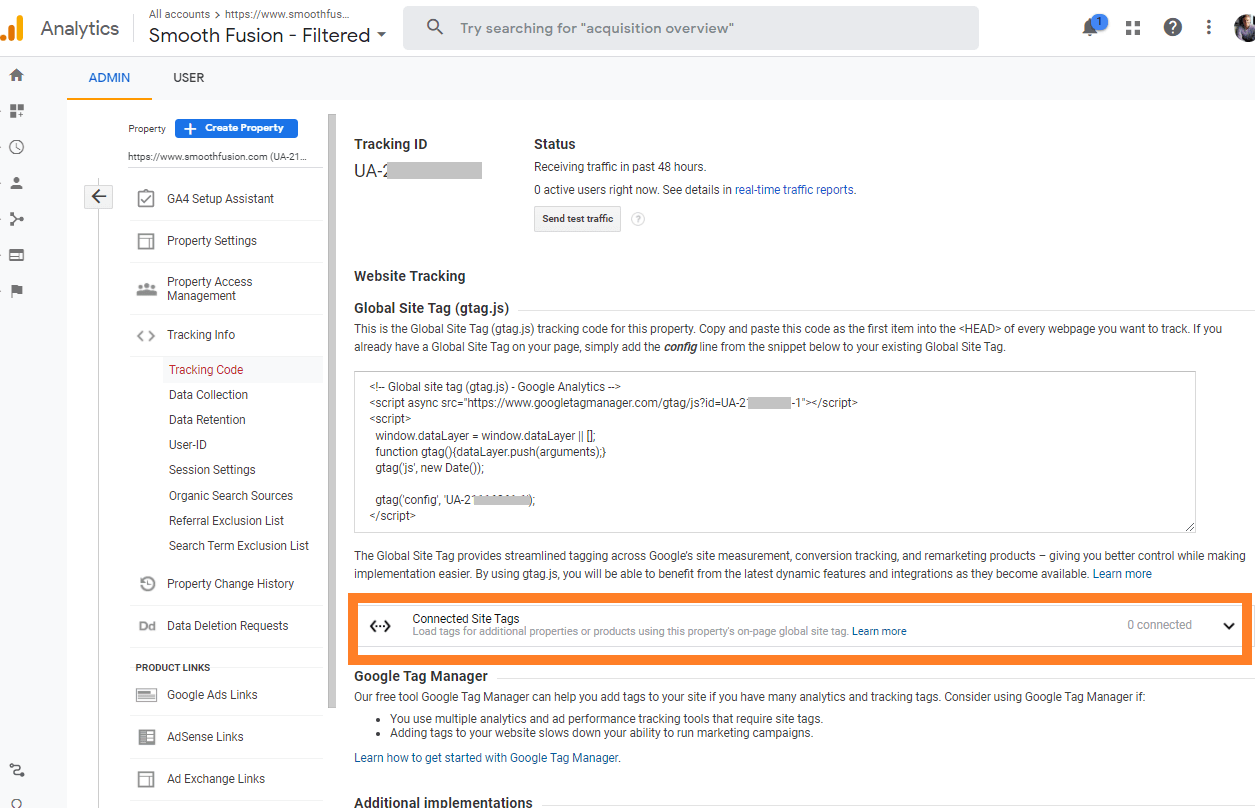Viewport: 1255px width, 808px height.
Task: Open the Attribution icon near sidebar bottom
Action: tap(16, 770)
